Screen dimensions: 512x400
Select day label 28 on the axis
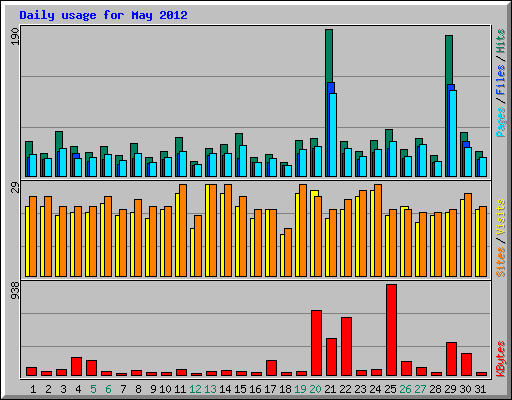(x=435, y=389)
